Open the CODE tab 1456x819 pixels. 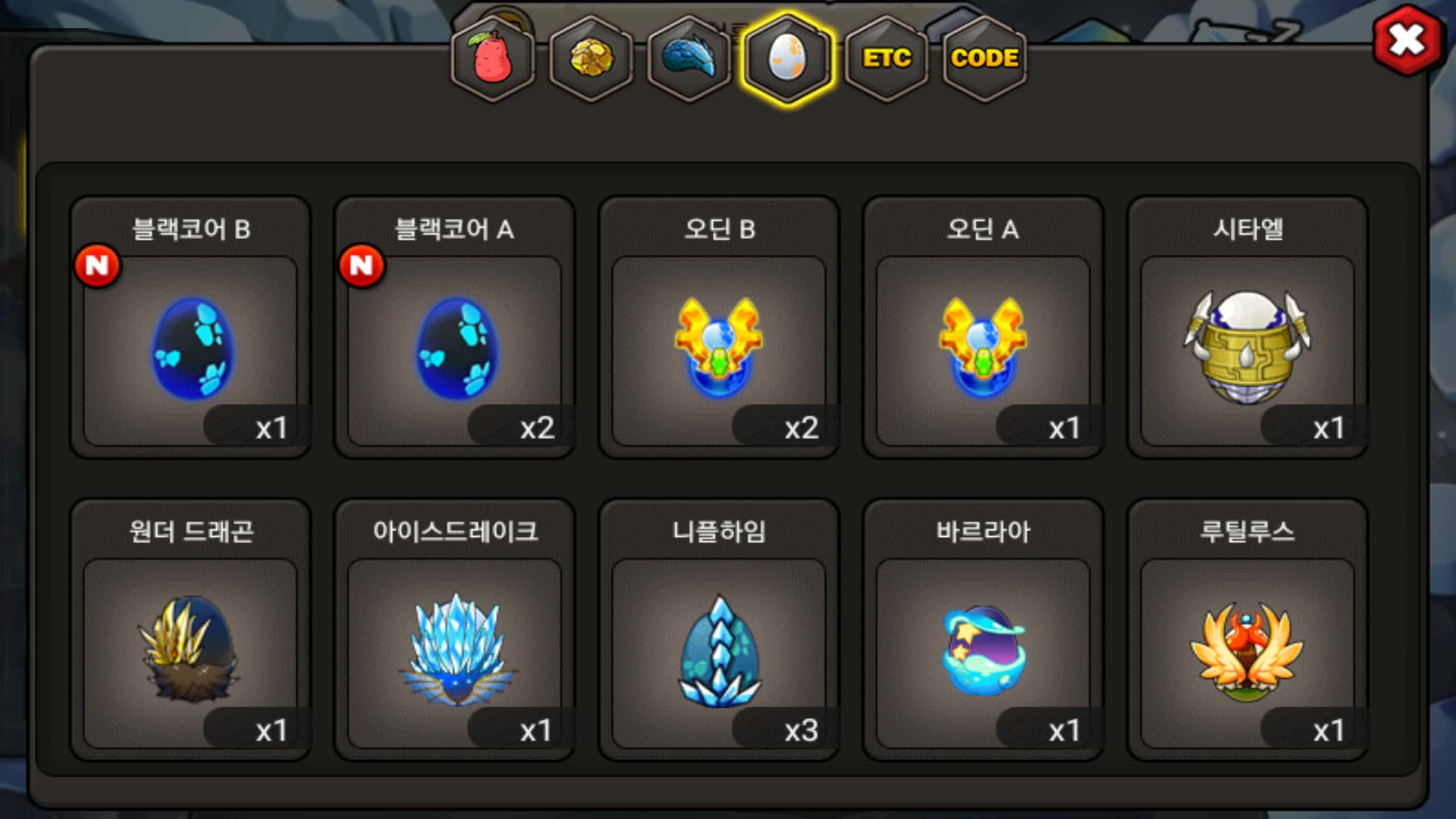point(985,59)
